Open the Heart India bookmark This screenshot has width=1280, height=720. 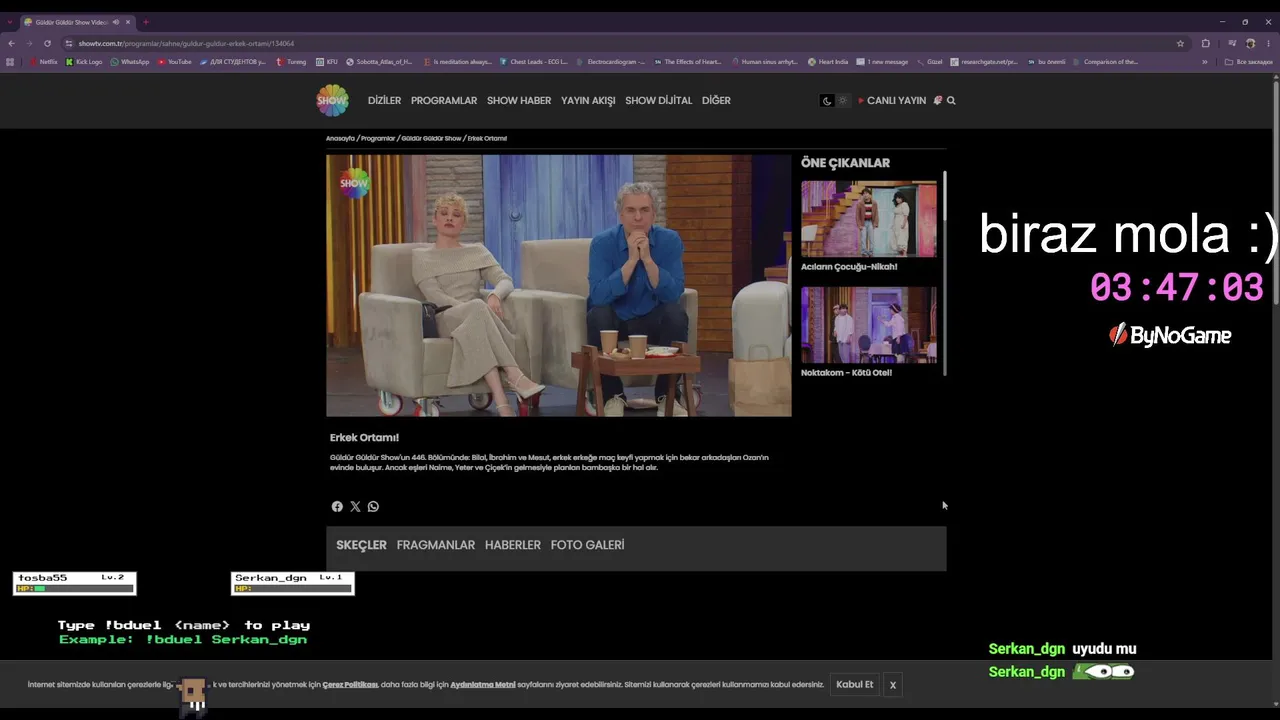tap(828, 62)
